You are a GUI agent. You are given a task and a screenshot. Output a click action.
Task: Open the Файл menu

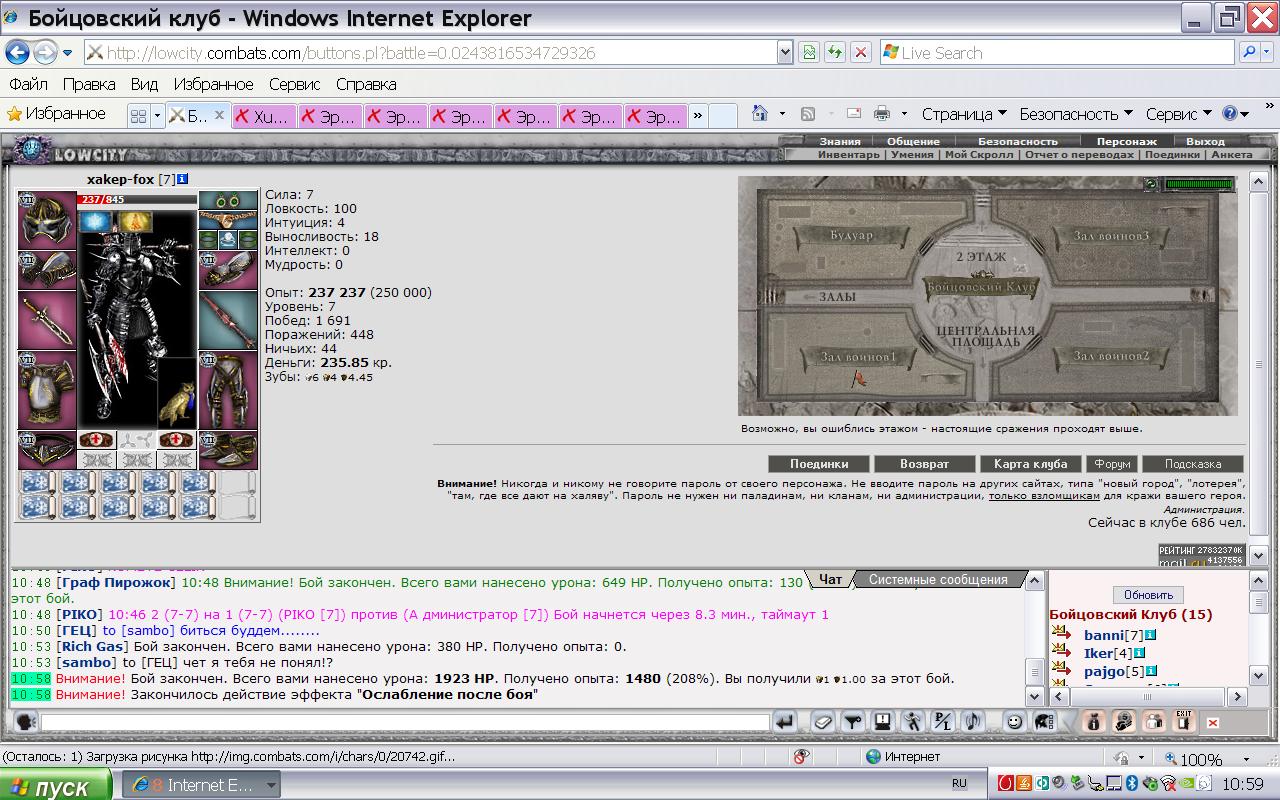click(x=28, y=84)
